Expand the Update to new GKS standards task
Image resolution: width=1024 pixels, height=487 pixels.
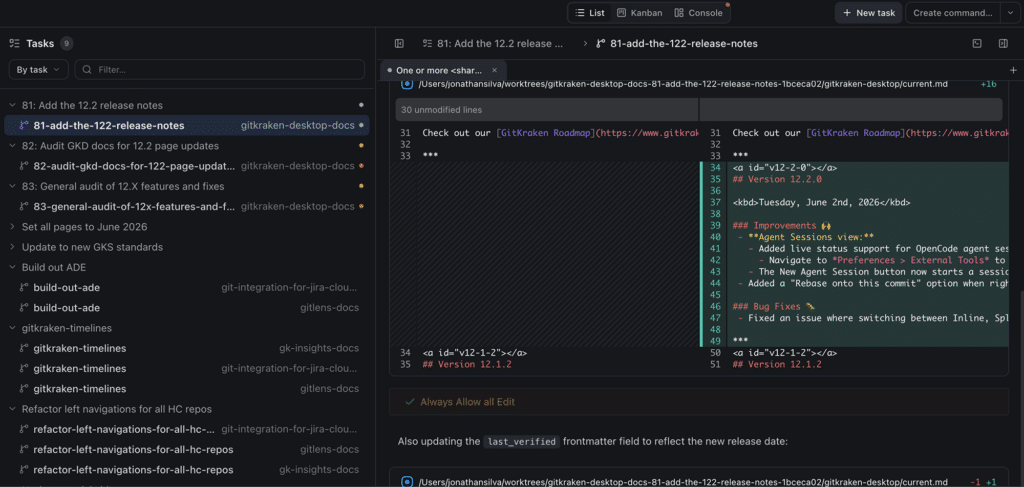click(x=12, y=247)
